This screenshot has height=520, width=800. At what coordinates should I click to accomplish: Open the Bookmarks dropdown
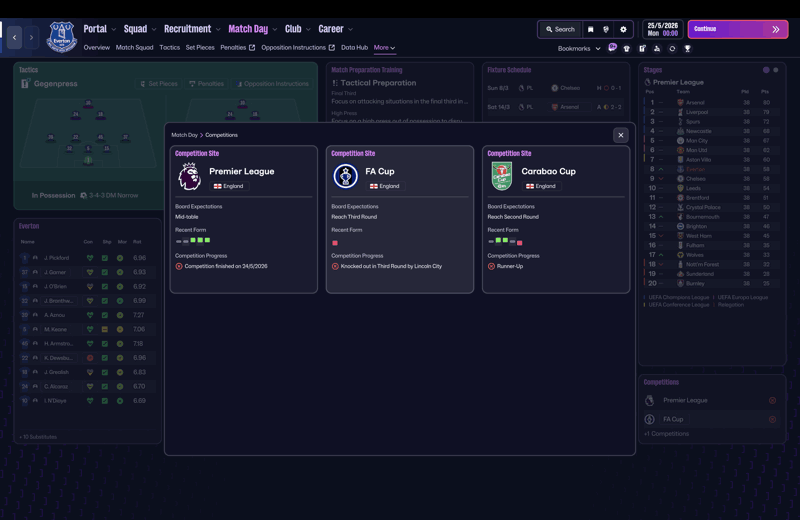[x=579, y=48]
